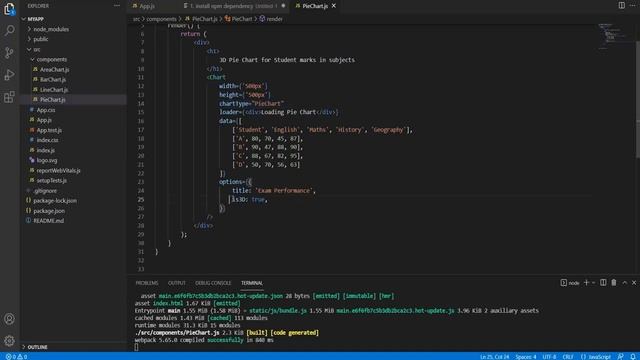
Task: Open editor more actions ellipsis
Action: click(x=632, y=5)
